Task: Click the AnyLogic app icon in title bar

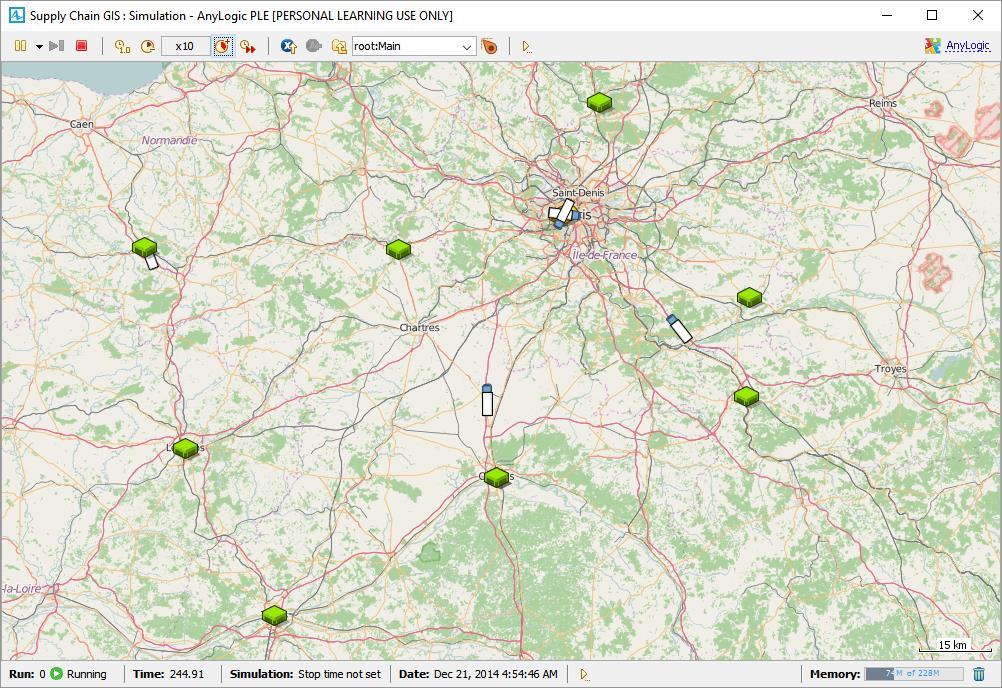Action: 17,15
